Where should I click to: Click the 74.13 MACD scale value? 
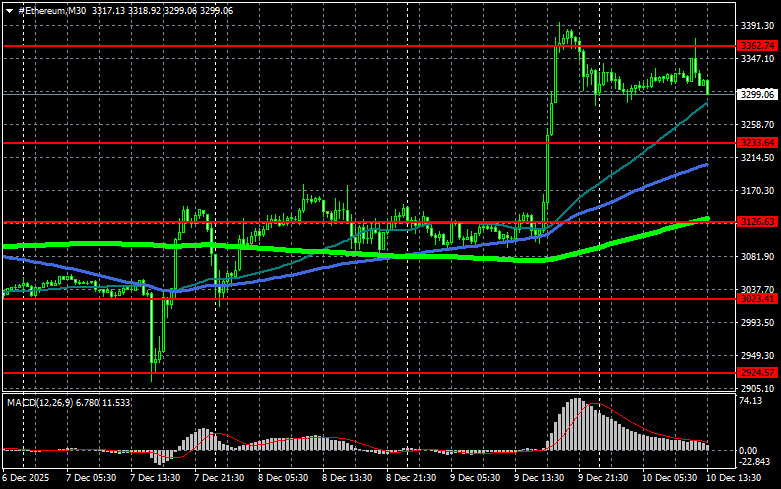click(x=751, y=401)
